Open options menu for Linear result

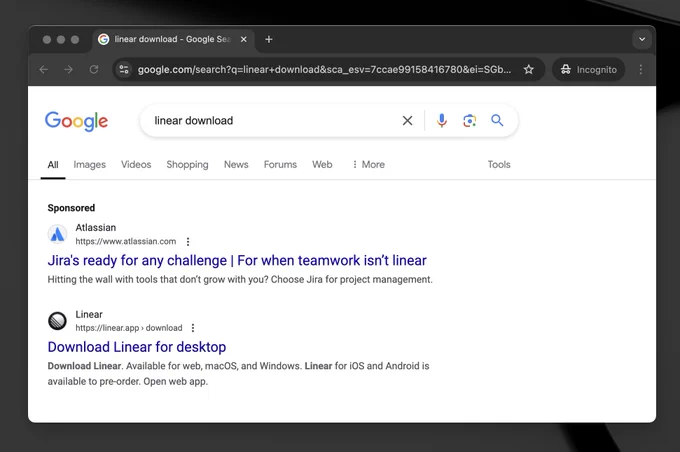(193, 328)
